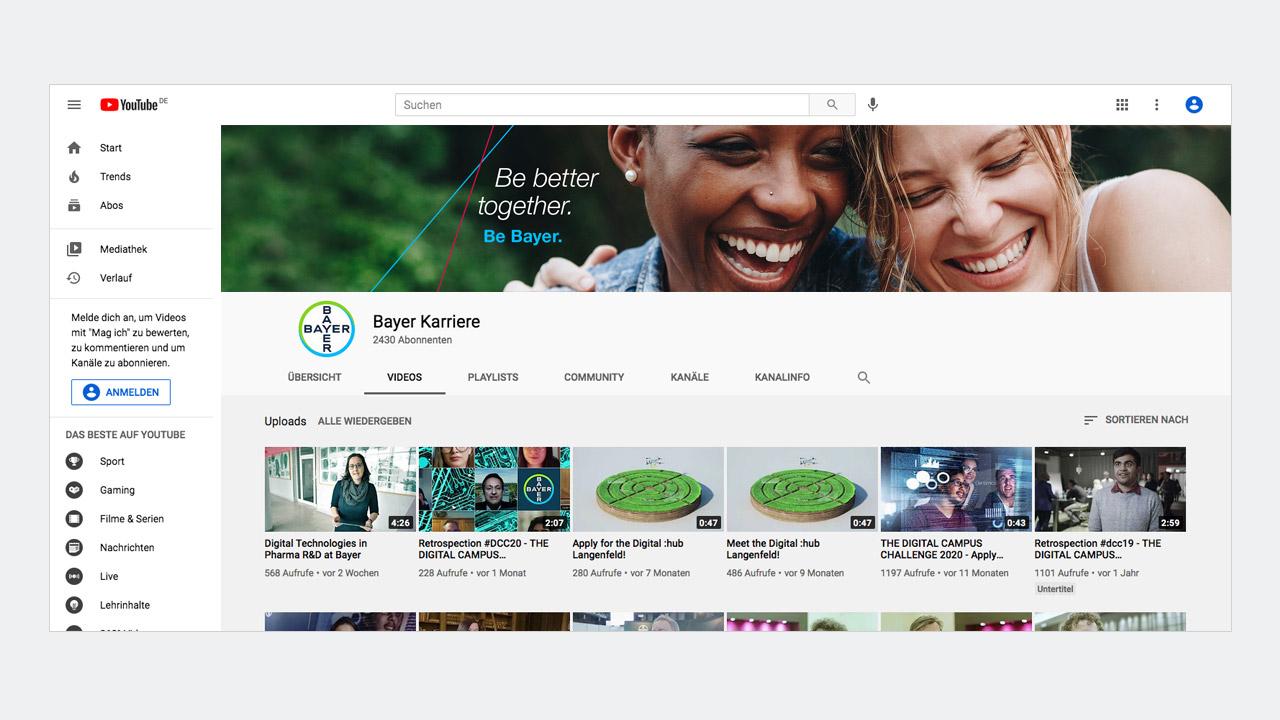Open the Playlists tab
The height and width of the screenshot is (720, 1280).
point(493,378)
